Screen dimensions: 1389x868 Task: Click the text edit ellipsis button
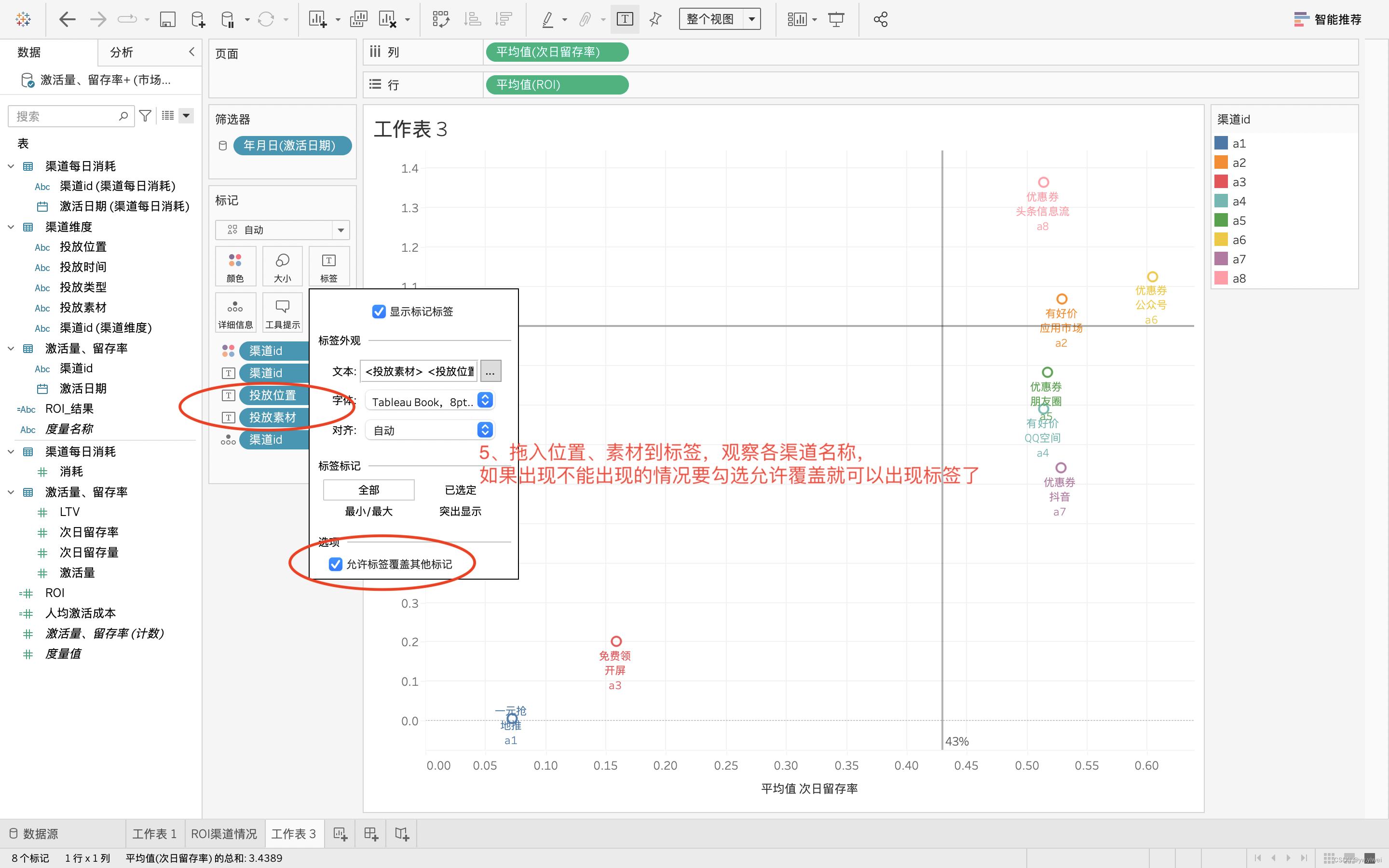tap(490, 371)
